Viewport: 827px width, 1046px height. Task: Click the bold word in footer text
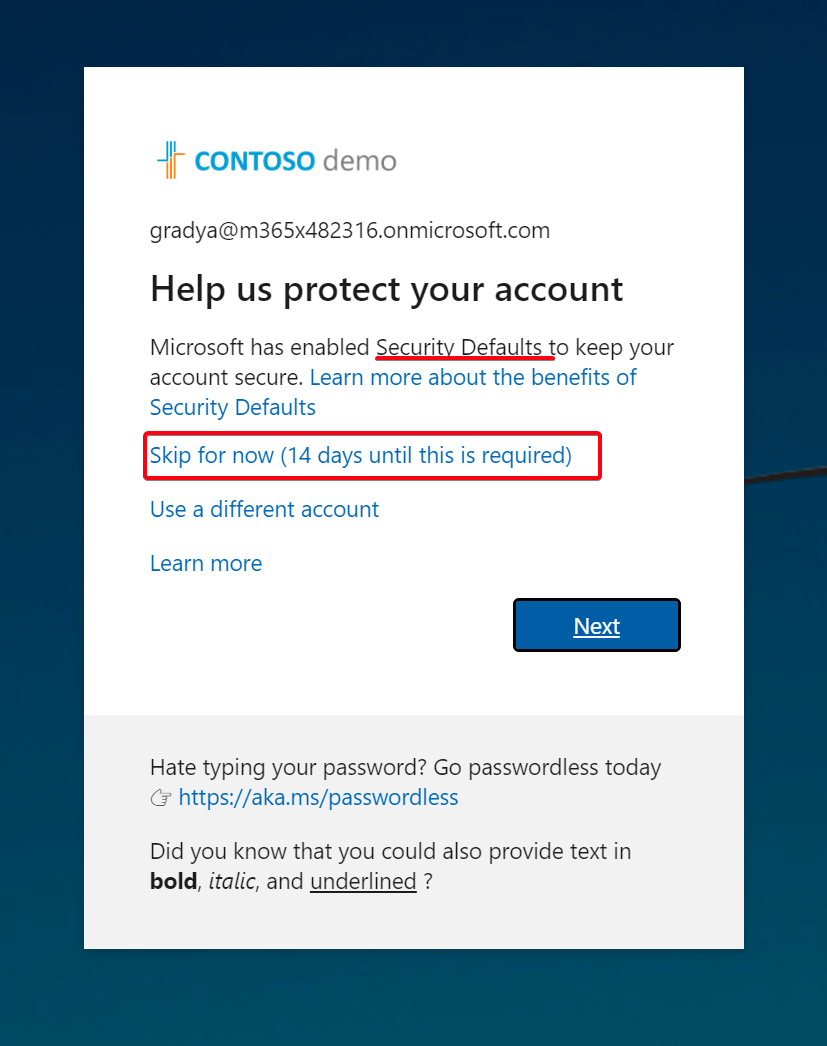[173, 881]
